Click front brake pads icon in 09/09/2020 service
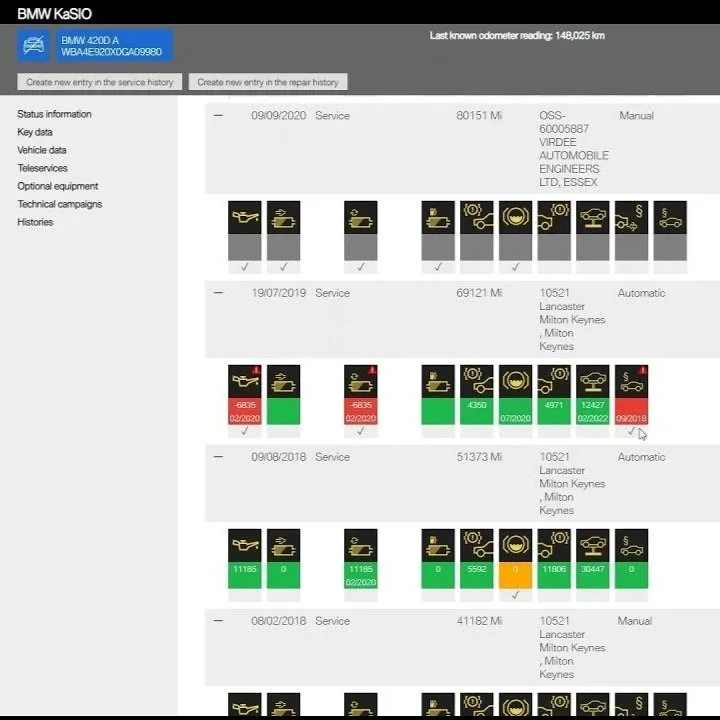 click(477, 218)
